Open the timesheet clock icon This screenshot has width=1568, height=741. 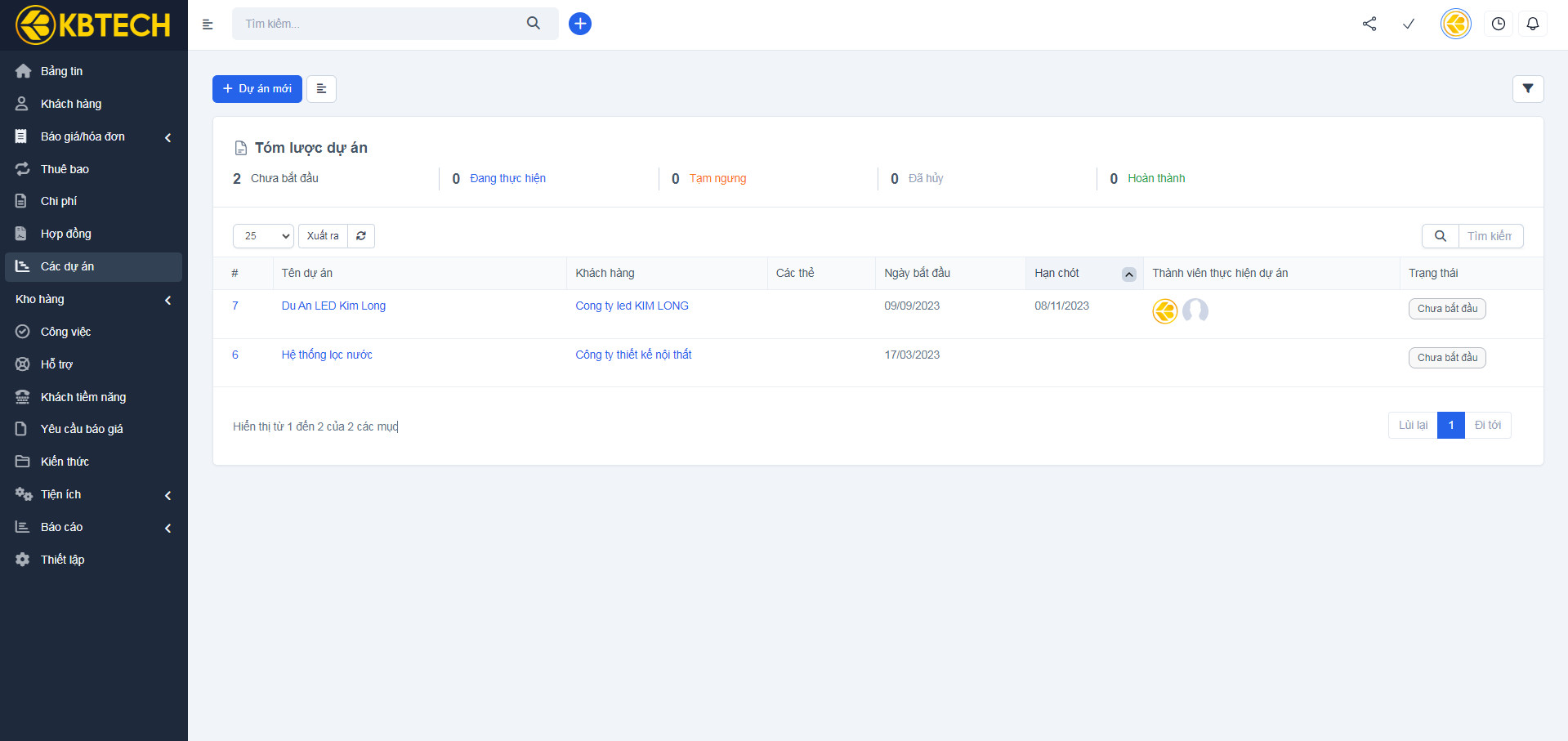pos(1498,24)
